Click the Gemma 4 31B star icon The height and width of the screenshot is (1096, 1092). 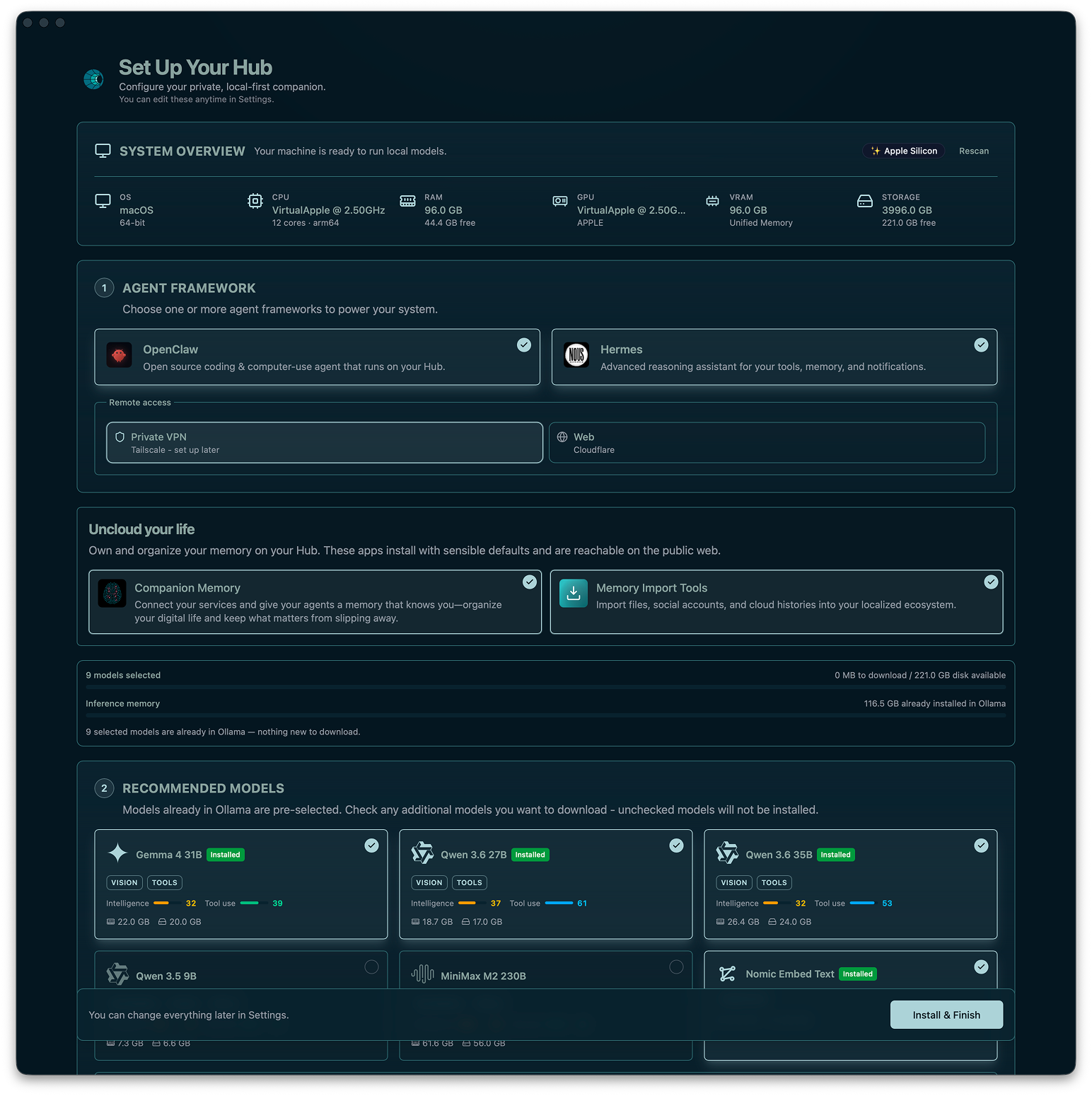point(117,853)
